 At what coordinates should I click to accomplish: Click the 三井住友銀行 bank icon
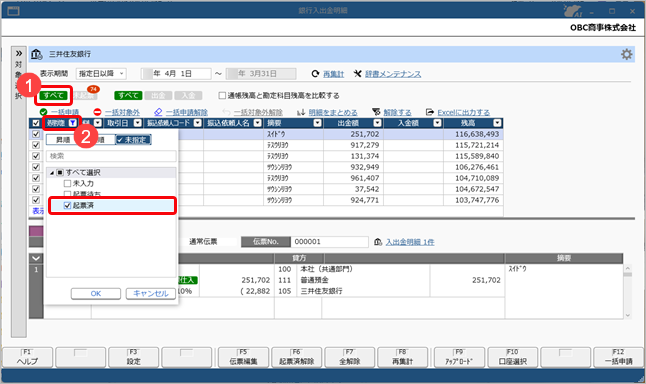click(37, 54)
